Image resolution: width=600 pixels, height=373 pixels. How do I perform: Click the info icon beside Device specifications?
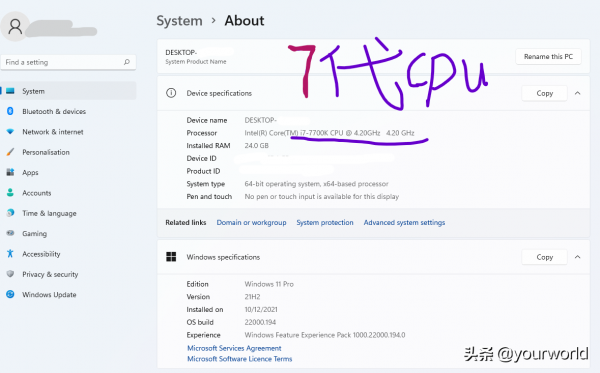click(x=171, y=93)
